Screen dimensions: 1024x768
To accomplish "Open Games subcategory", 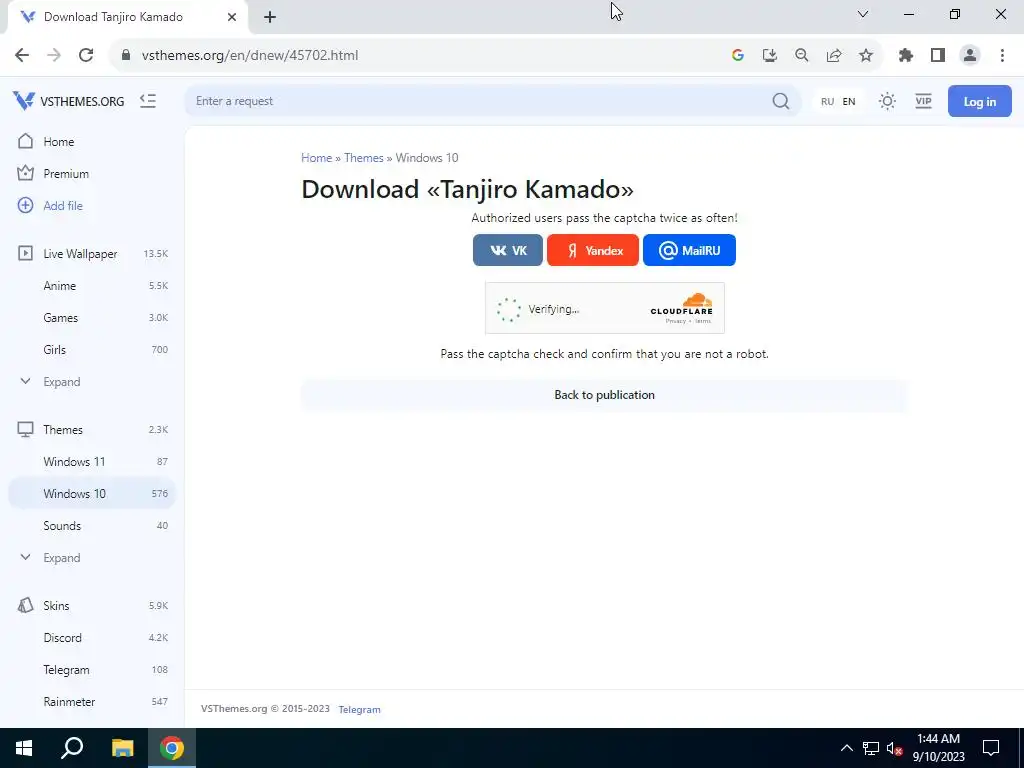I will pos(92,317).
